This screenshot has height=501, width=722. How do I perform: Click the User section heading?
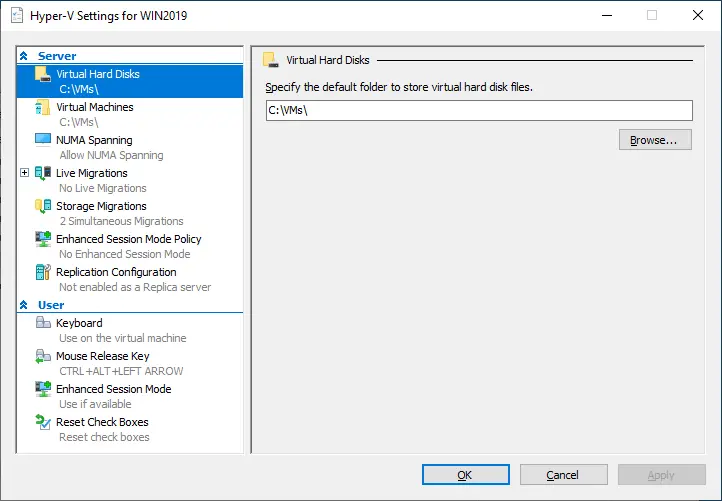click(51, 305)
